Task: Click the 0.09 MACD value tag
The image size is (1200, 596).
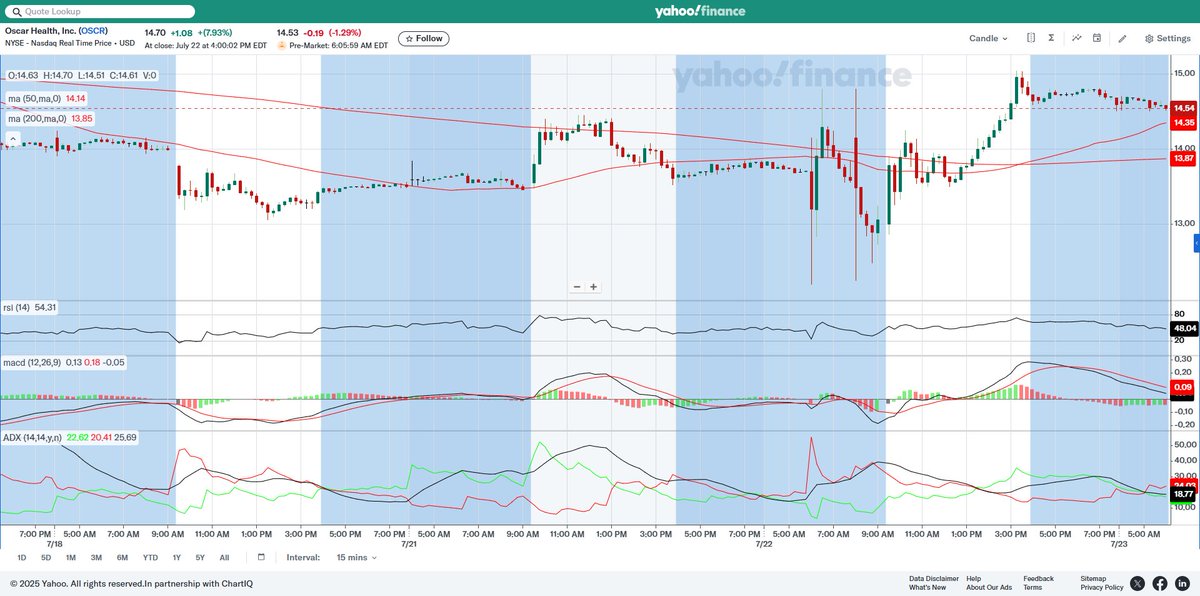Action: coord(1184,386)
